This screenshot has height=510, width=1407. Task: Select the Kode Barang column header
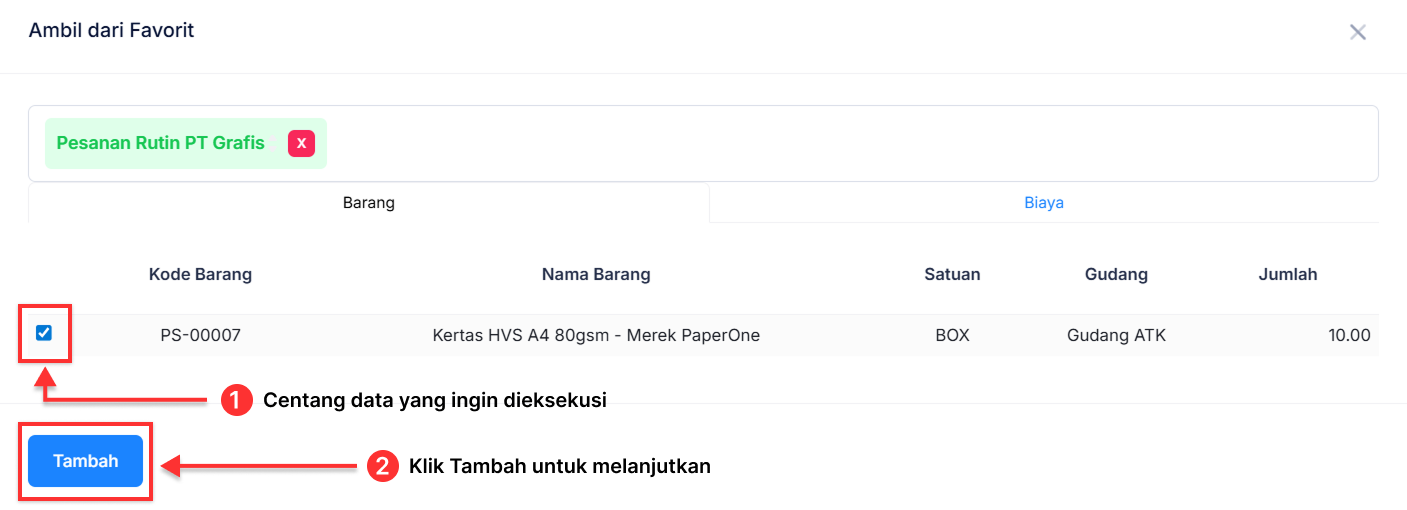pos(200,274)
